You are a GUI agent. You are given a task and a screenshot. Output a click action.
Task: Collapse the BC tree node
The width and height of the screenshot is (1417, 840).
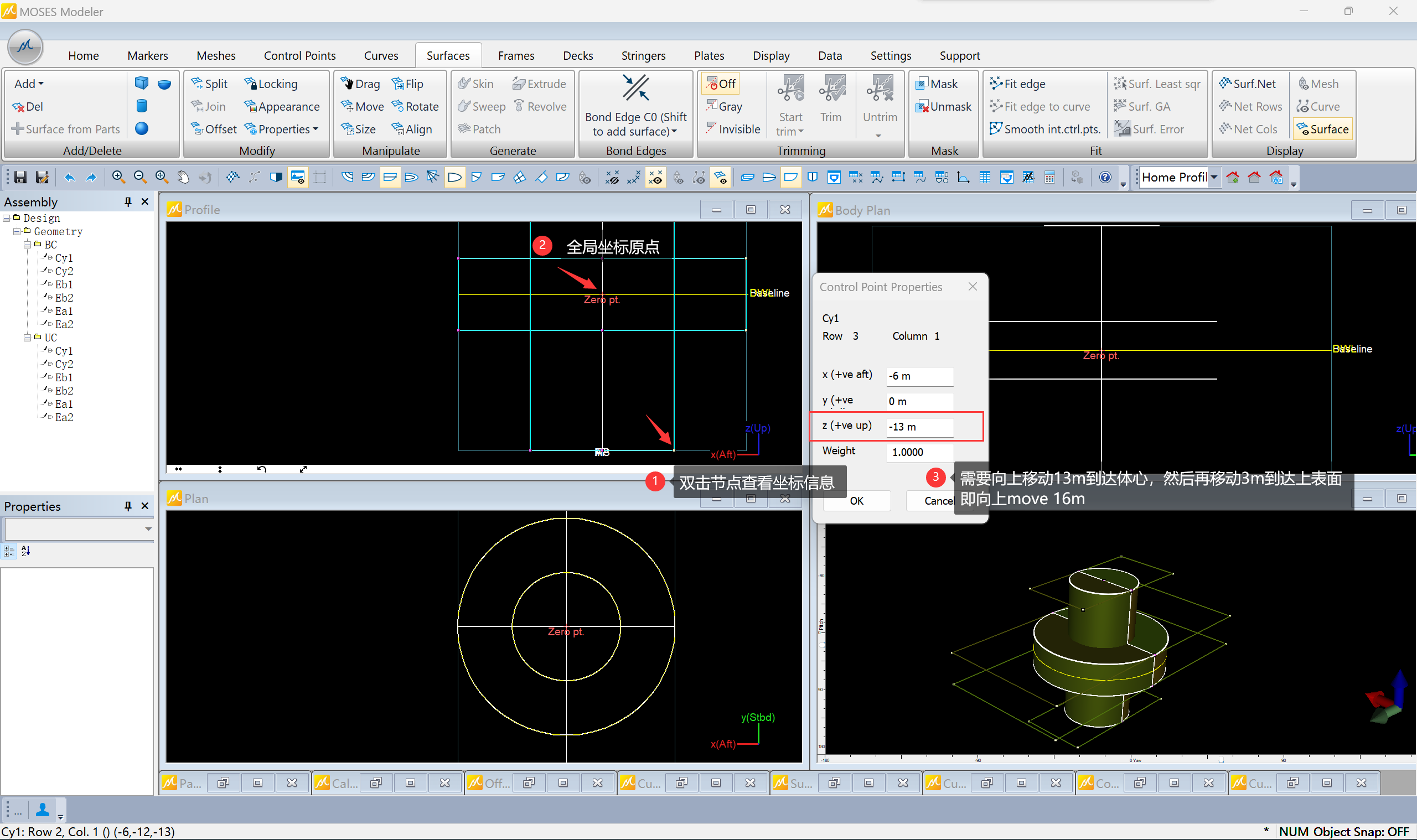point(27,245)
